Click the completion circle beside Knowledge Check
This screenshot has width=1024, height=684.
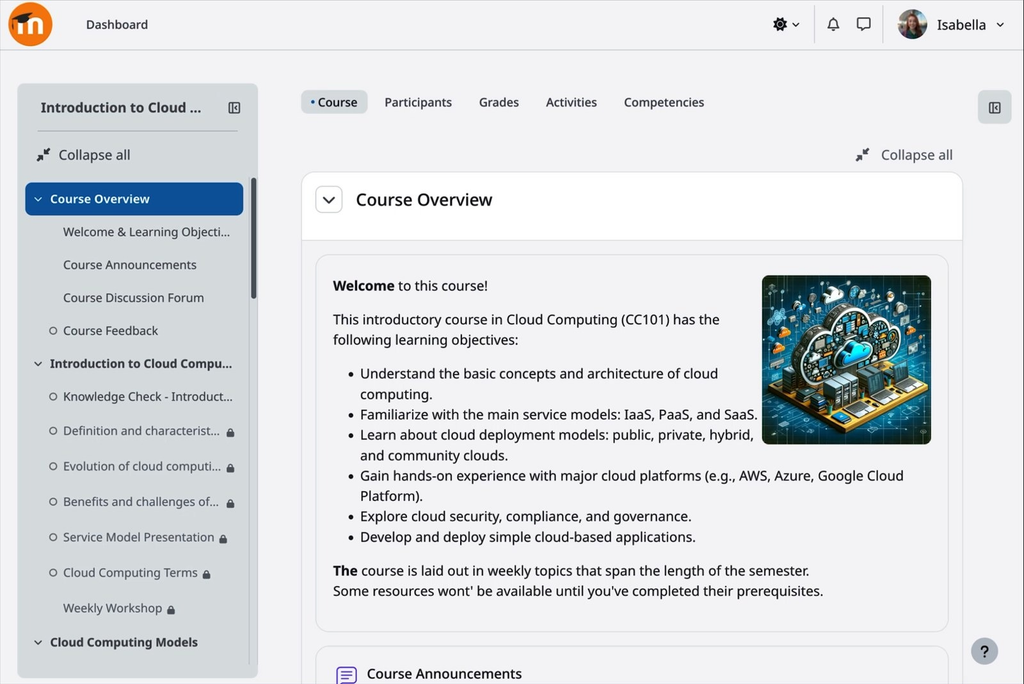tap(53, 397)
